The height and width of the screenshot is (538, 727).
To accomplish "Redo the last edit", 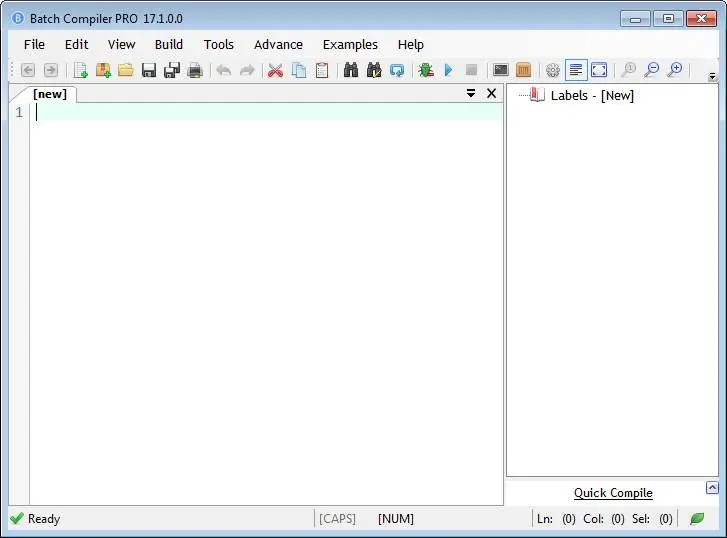I will click(x=247, y=70).
